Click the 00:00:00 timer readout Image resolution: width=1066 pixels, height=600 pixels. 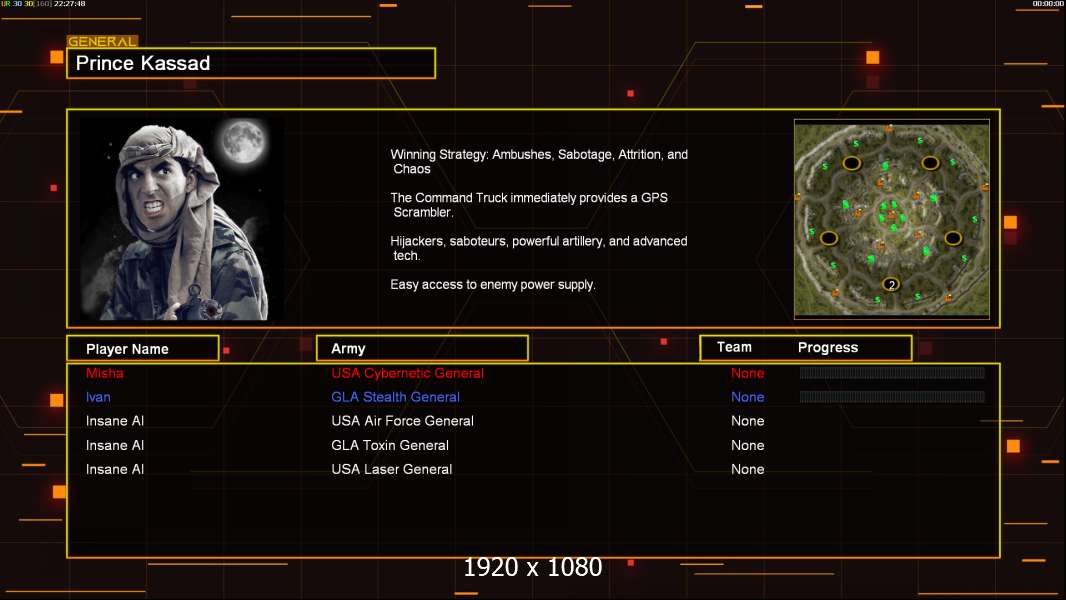pyautogui.click(x=1048, y=3)
